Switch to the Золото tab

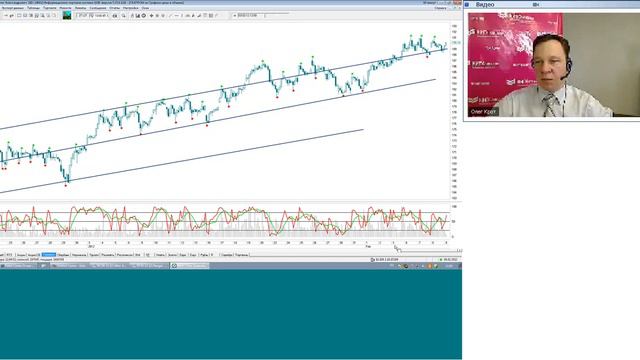coord(172,255)
